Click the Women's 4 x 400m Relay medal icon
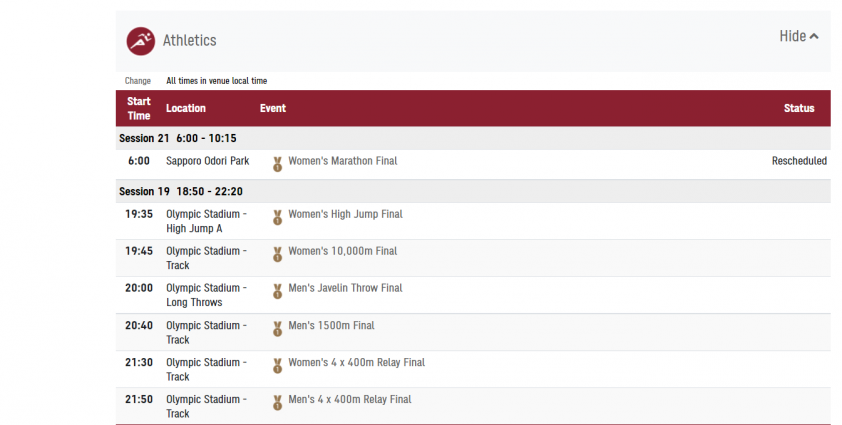842x425 pixels. (277, 364)
